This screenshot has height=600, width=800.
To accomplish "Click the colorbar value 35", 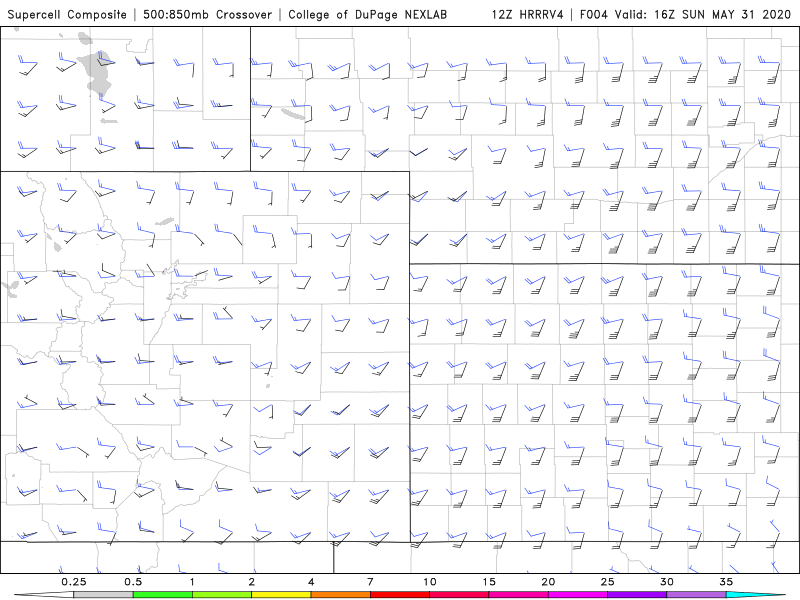I will point(726,582).
